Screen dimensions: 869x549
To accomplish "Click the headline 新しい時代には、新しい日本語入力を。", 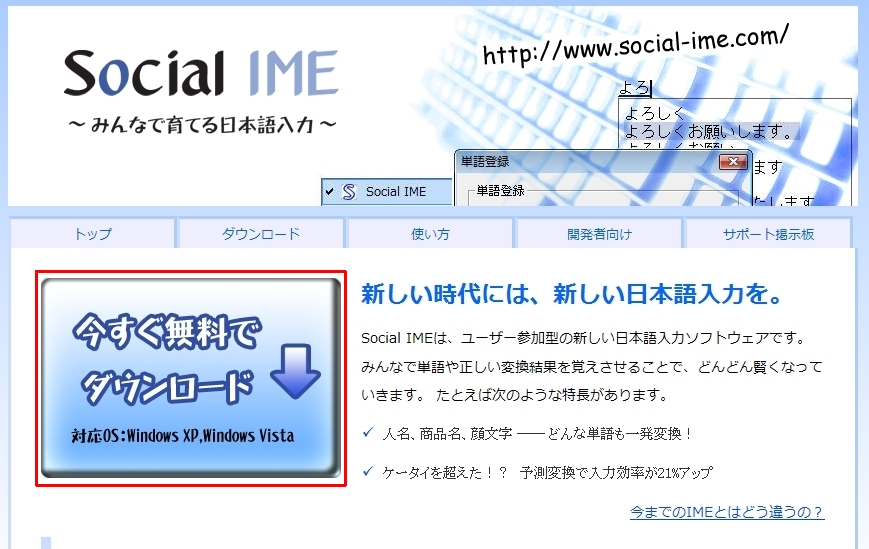I will coord(571,294).
